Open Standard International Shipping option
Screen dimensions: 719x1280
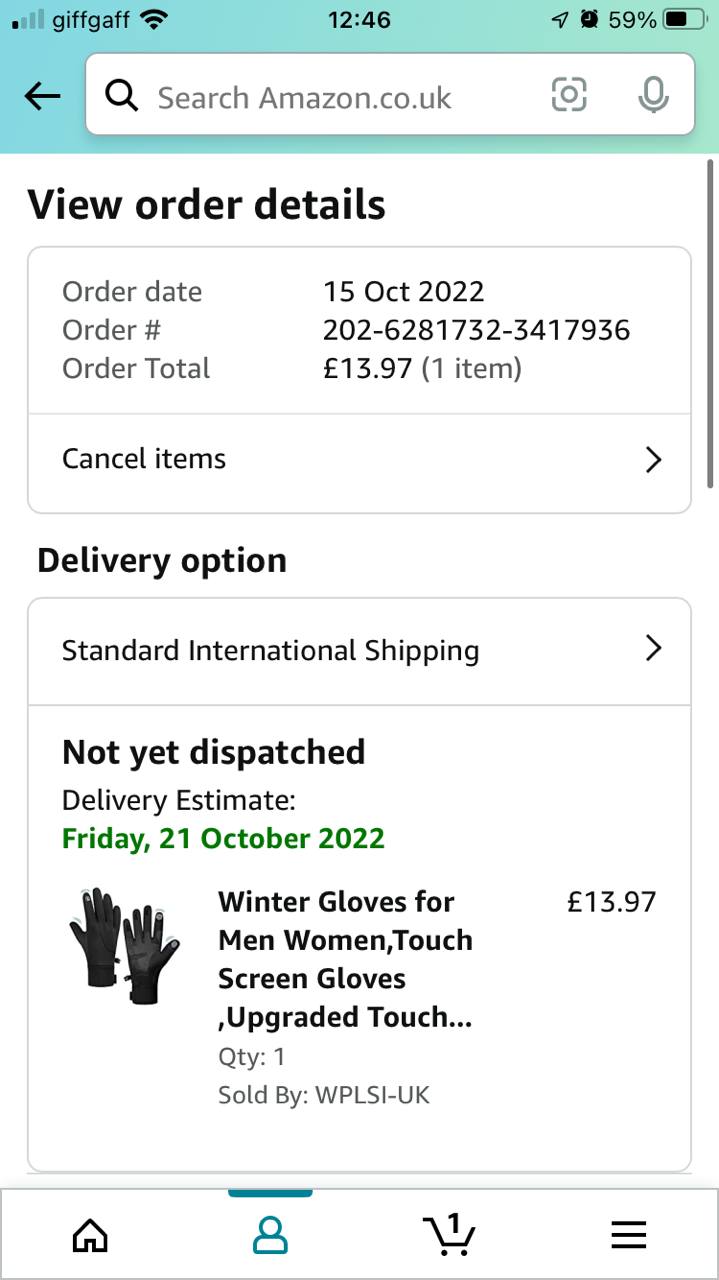(x=270, y=650)
